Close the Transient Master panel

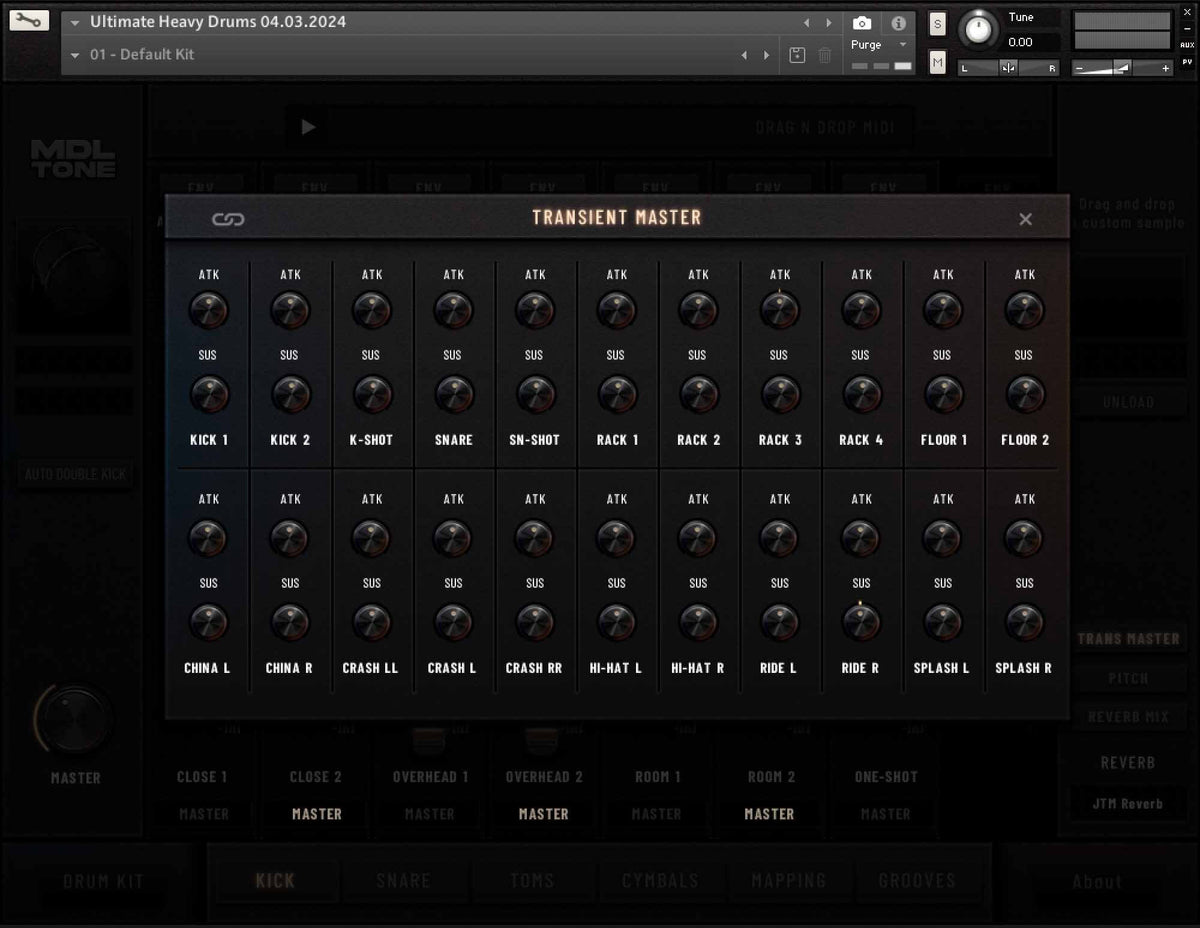(x=1025, y=219)
